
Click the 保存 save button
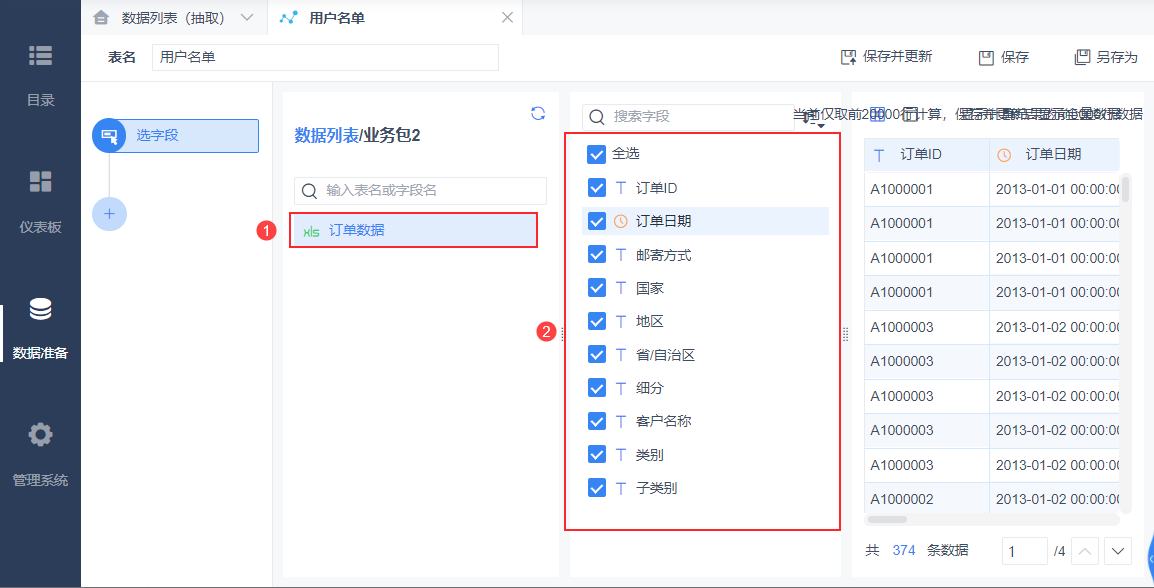(x=1004, y=57)
